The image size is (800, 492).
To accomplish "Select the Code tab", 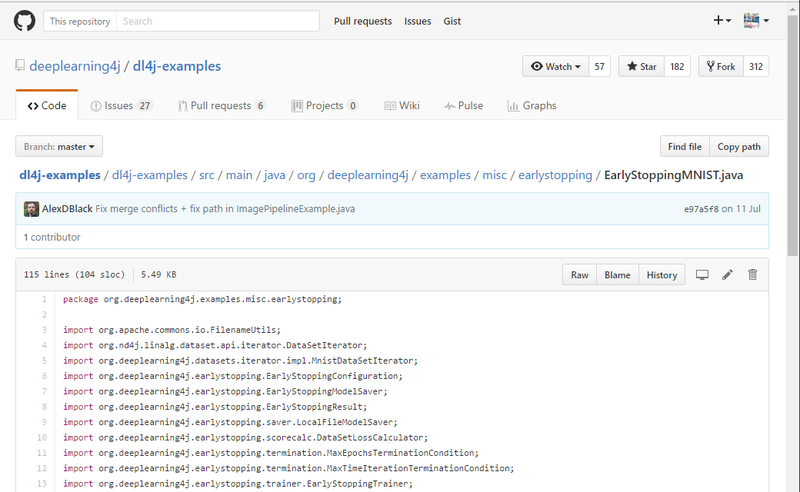I will (x=47, y=106).
